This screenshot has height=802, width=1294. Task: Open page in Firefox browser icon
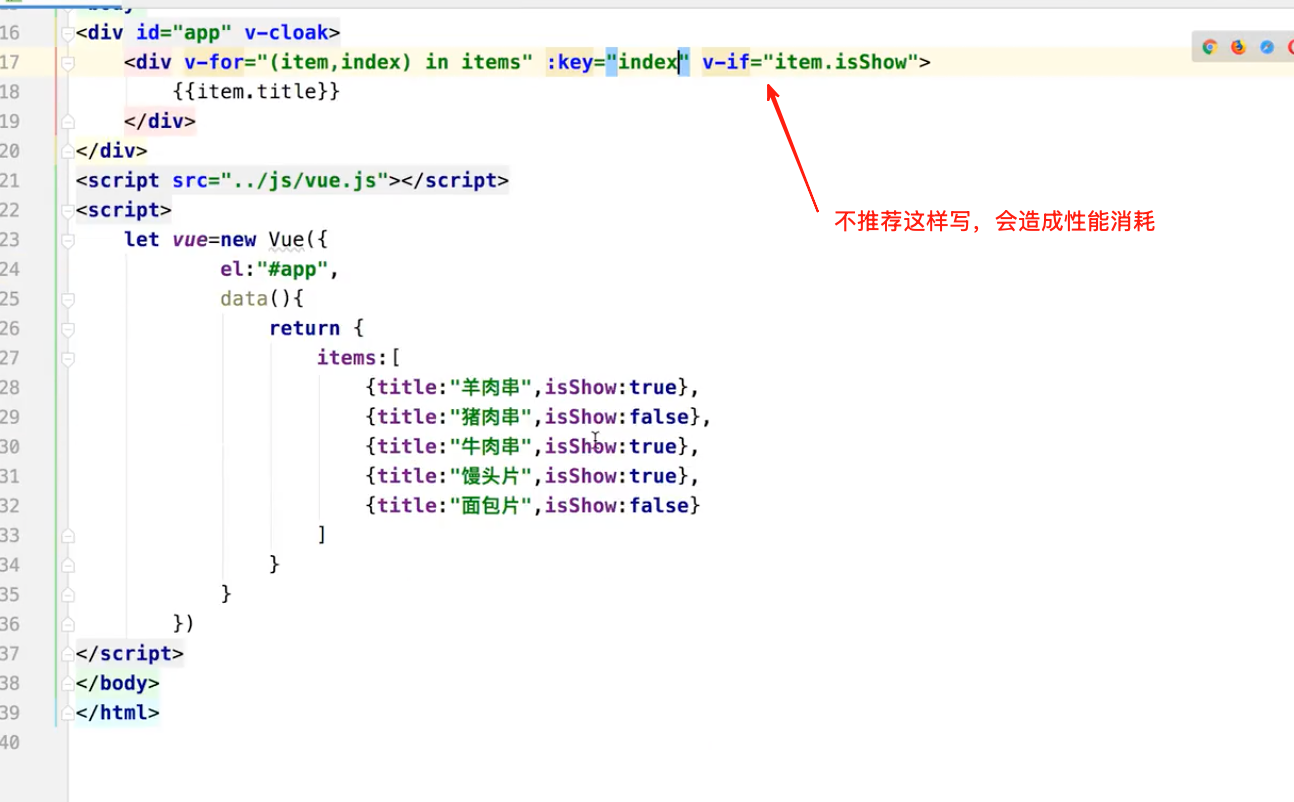[1239, 47]
